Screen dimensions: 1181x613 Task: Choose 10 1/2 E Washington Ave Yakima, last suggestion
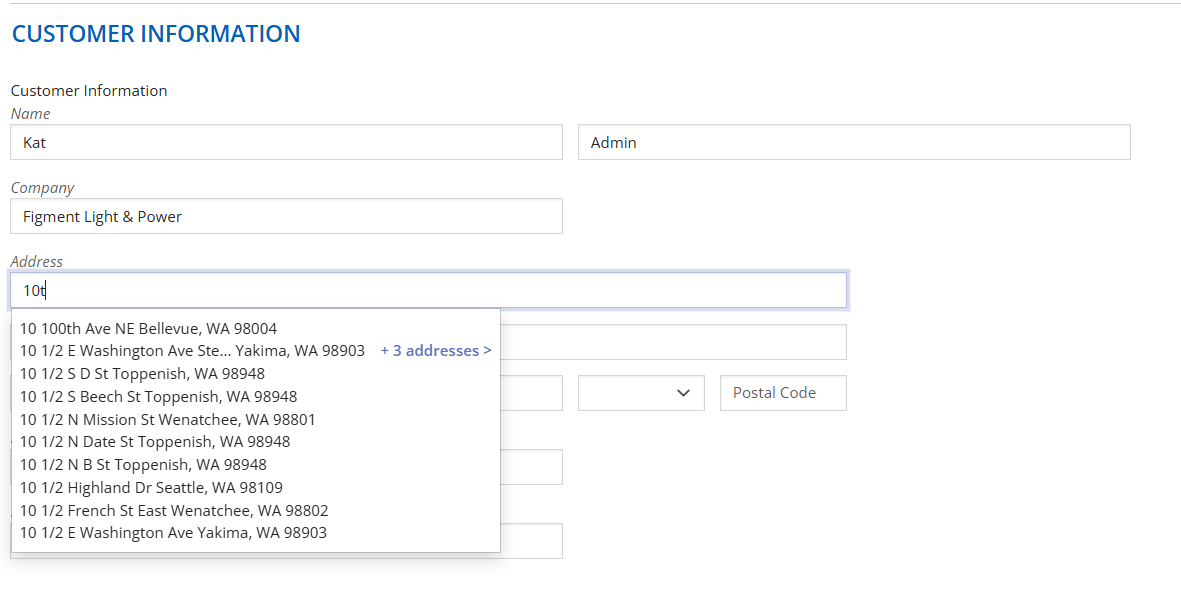point(173,533)
